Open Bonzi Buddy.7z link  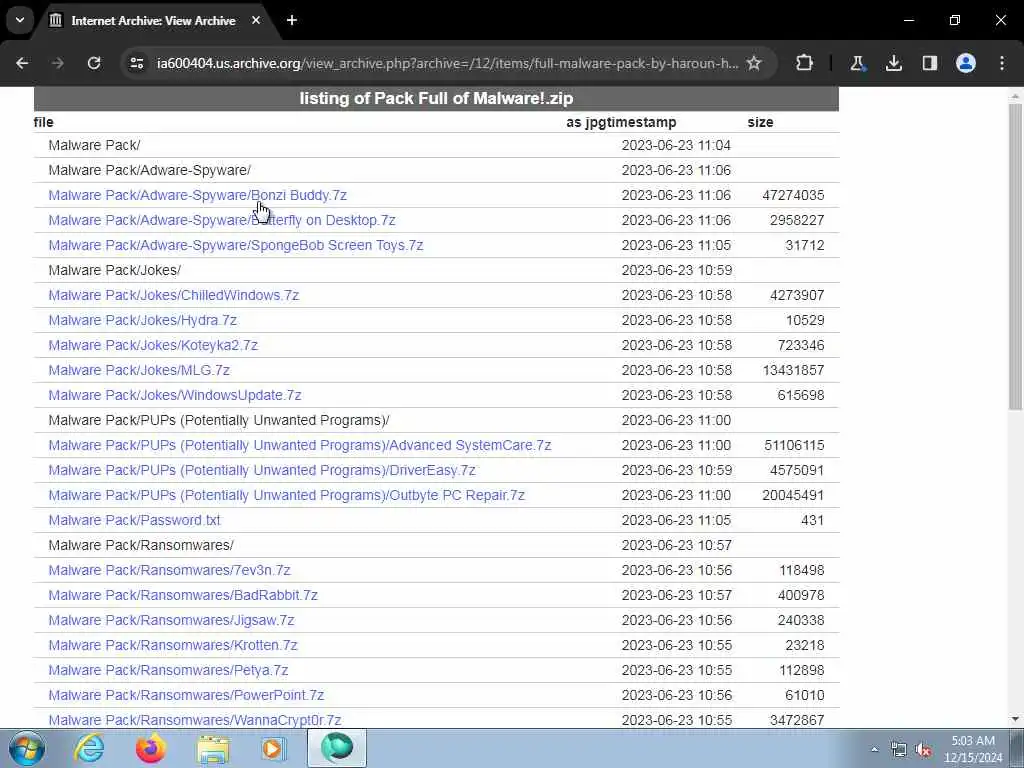197,195
